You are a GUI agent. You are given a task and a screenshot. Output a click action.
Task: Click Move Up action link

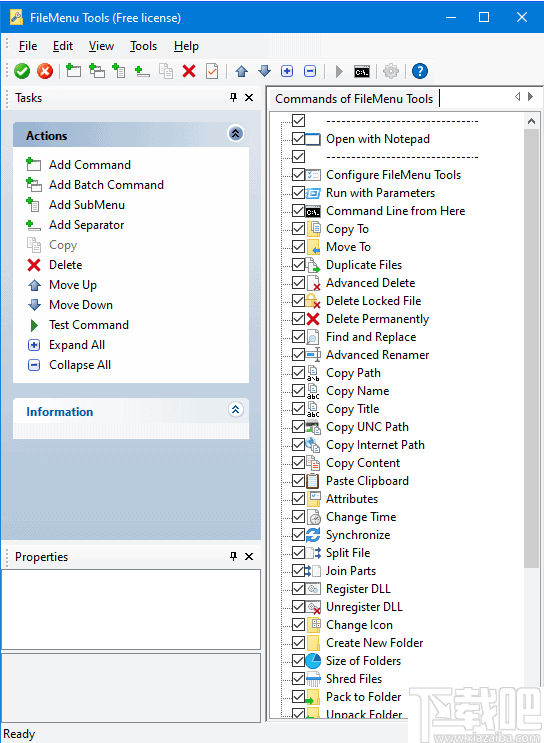pyautogui.click(x=73, y=285)
